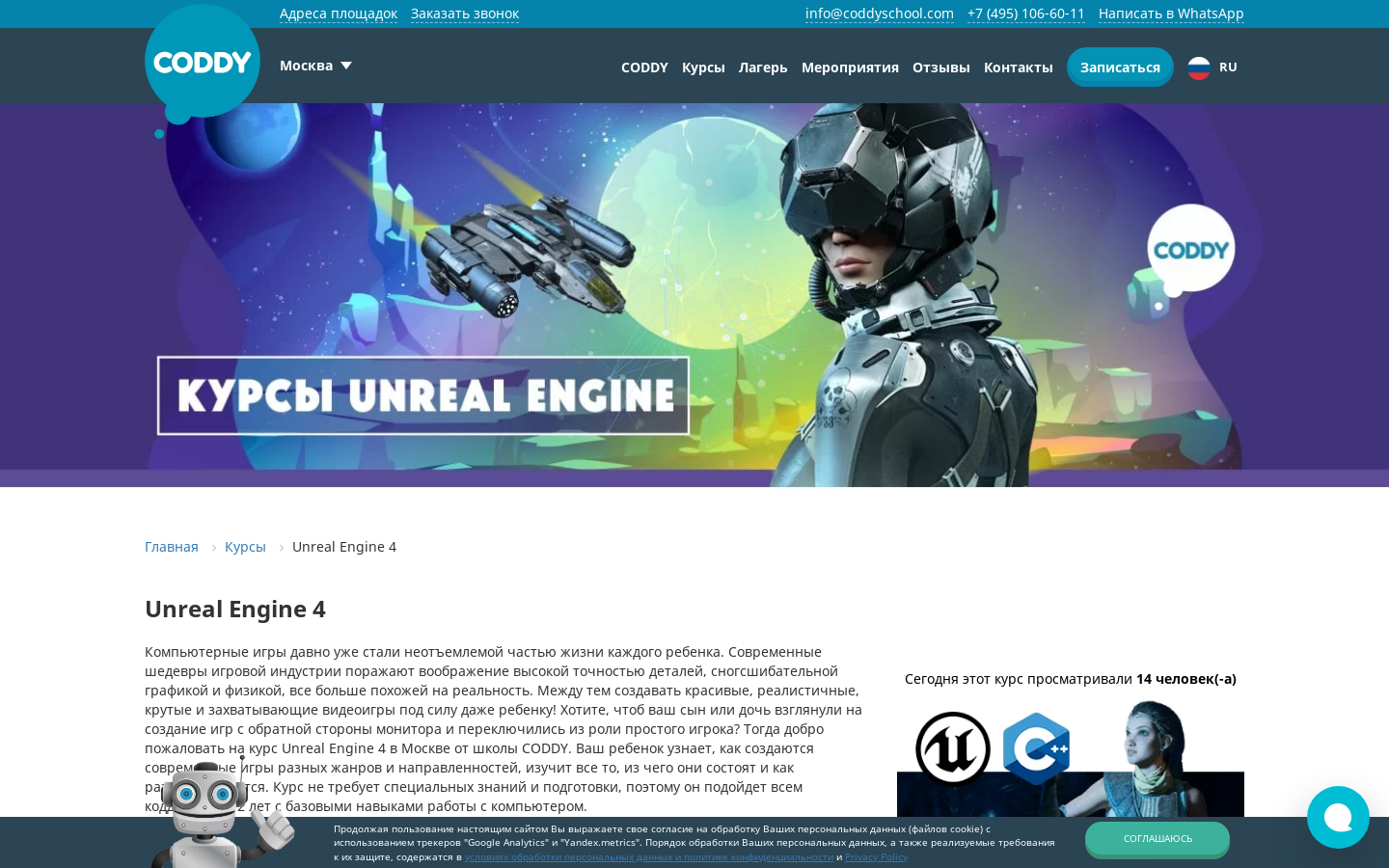Click the Russian flag language icon

point(1199,68)
